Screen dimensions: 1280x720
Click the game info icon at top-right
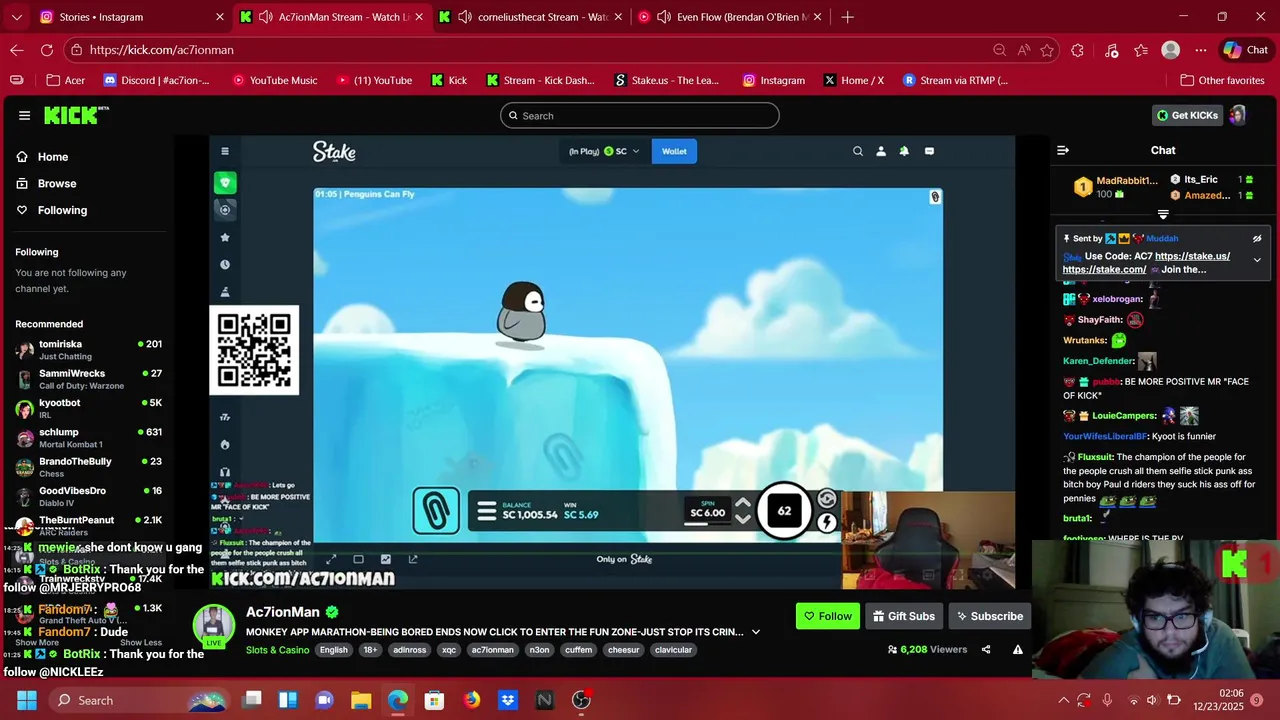[935, 198]
